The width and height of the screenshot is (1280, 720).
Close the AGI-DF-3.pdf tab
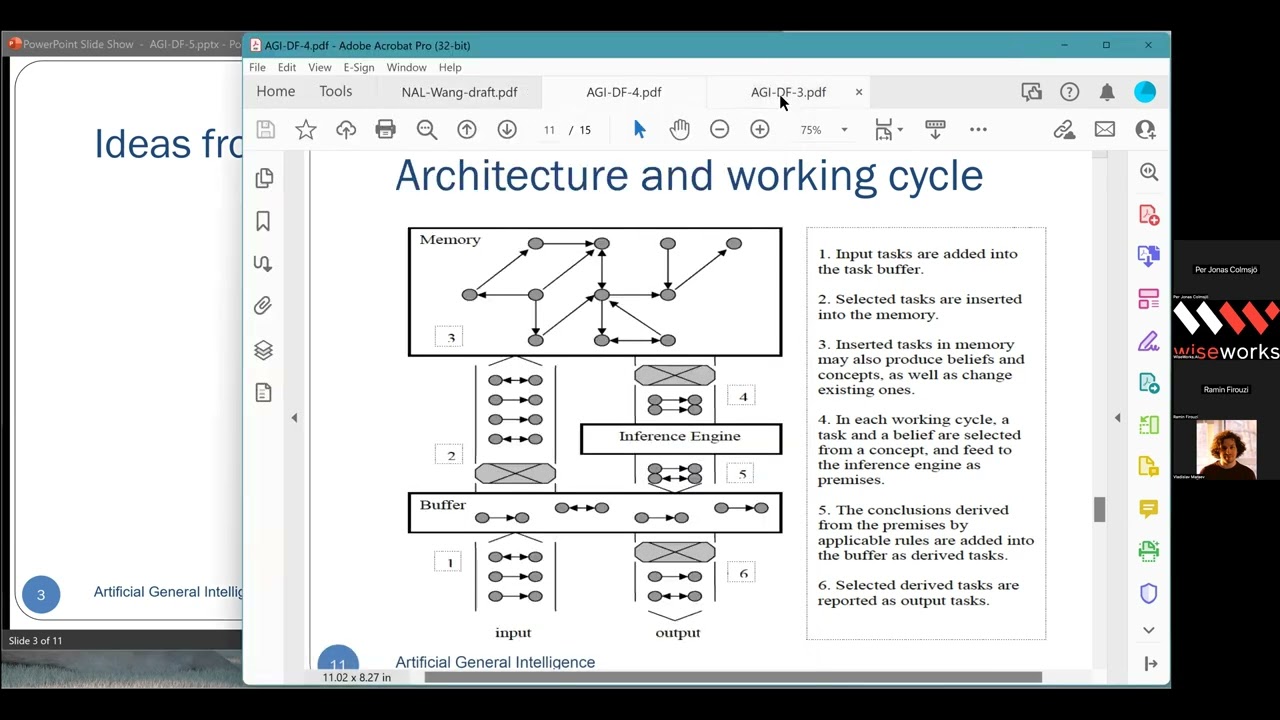[x=858, y=92]
